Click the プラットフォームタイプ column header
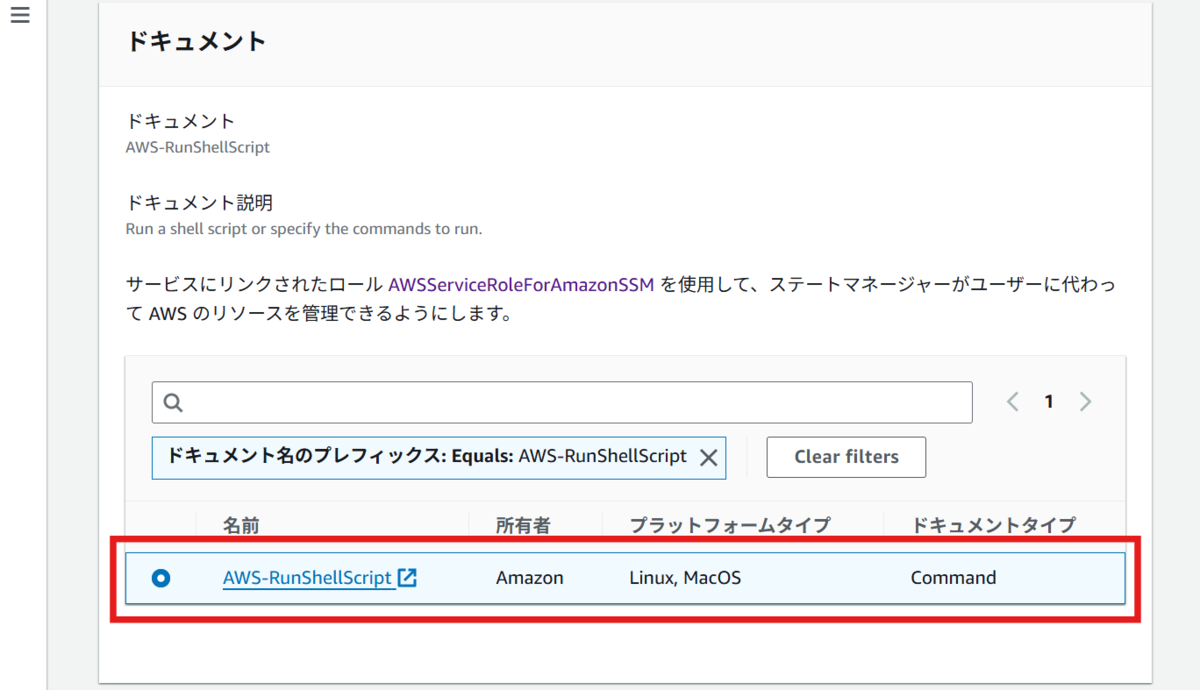Screen dimensions: 1200x690 [729, 525]
